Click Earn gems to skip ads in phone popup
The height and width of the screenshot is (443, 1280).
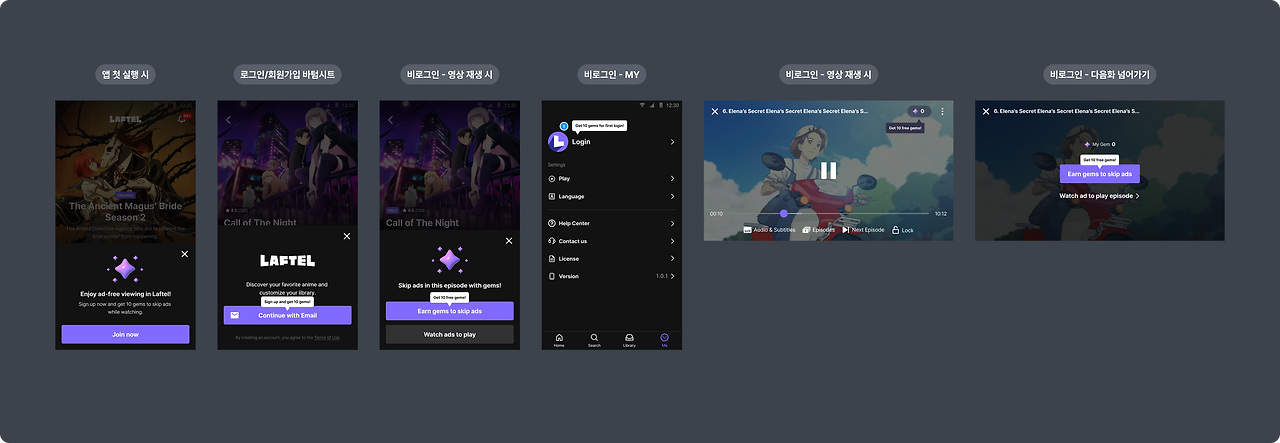[449, 311]
